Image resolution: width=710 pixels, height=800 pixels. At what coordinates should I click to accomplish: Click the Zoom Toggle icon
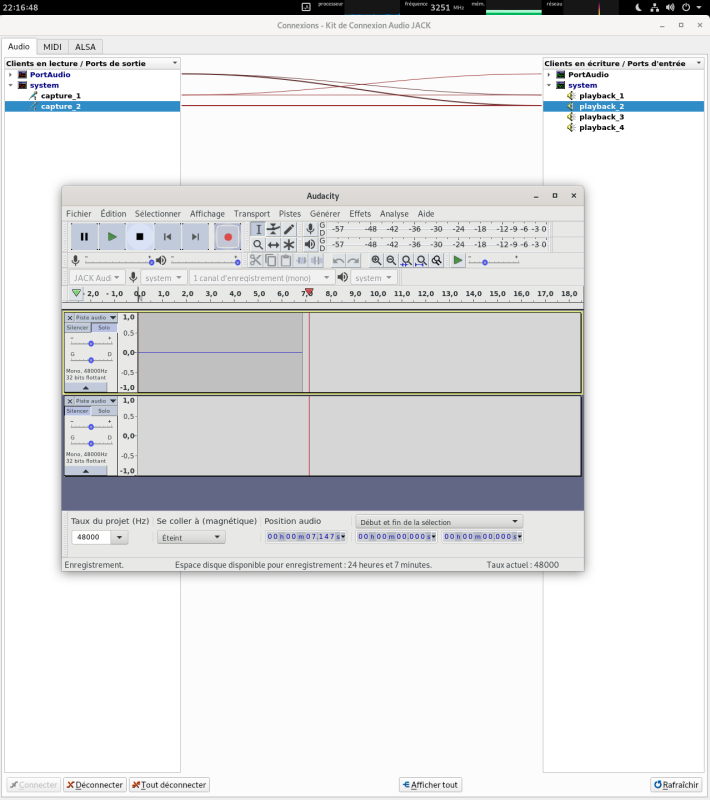(x=437, y=261)
